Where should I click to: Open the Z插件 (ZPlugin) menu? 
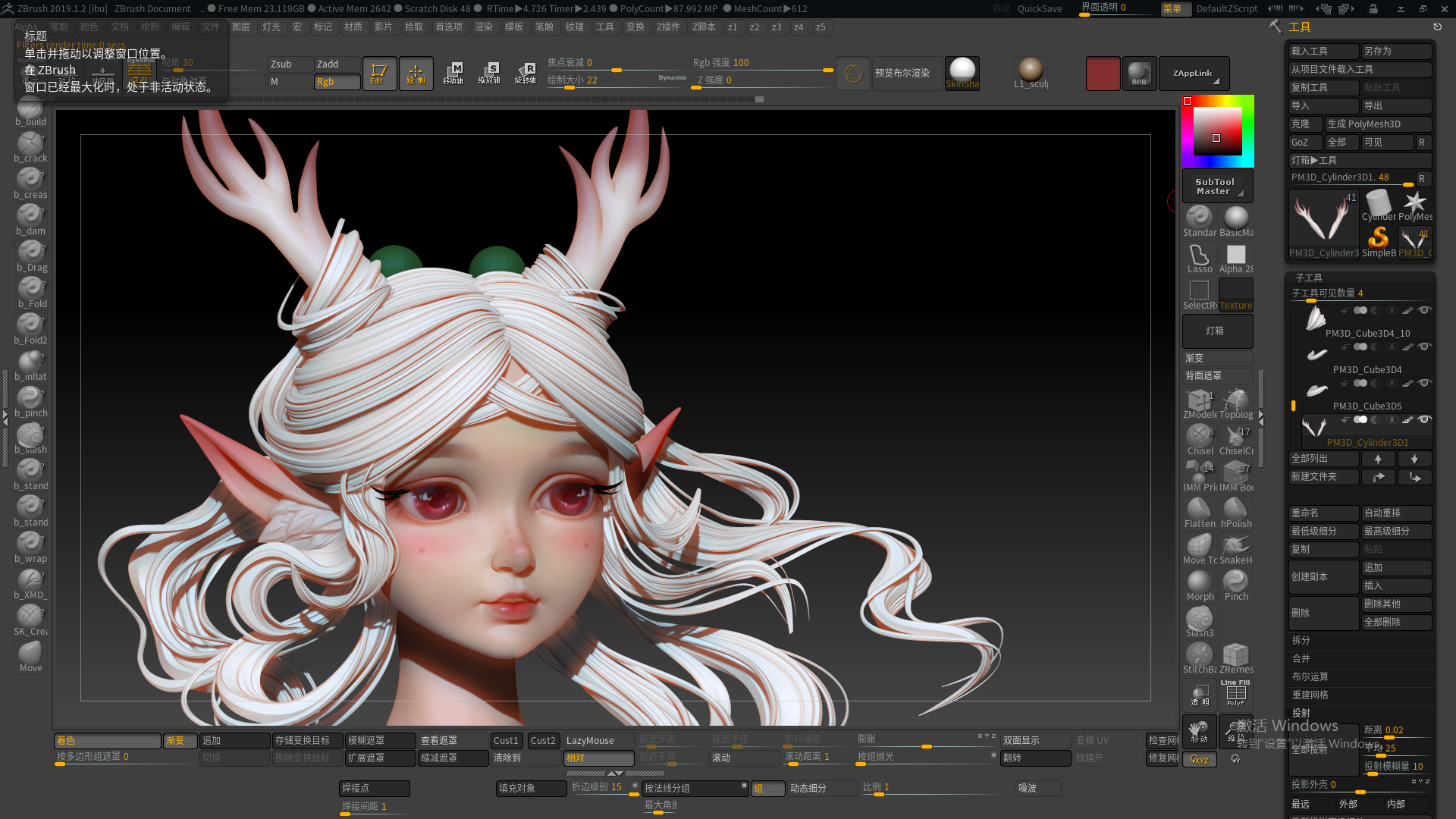pos(668,27)
